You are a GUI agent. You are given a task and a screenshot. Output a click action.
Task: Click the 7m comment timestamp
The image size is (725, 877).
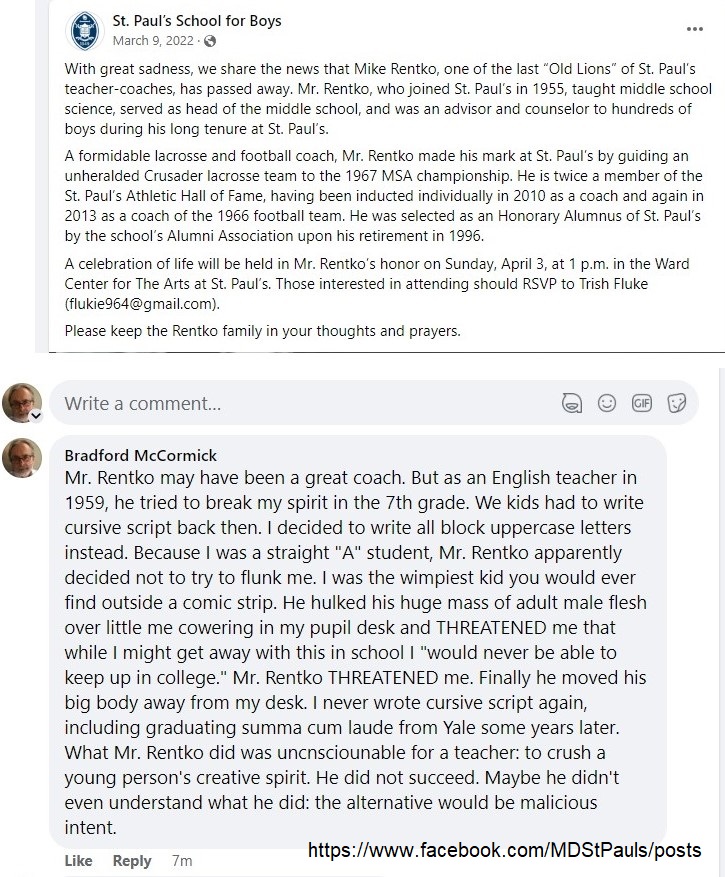[182, 860]
